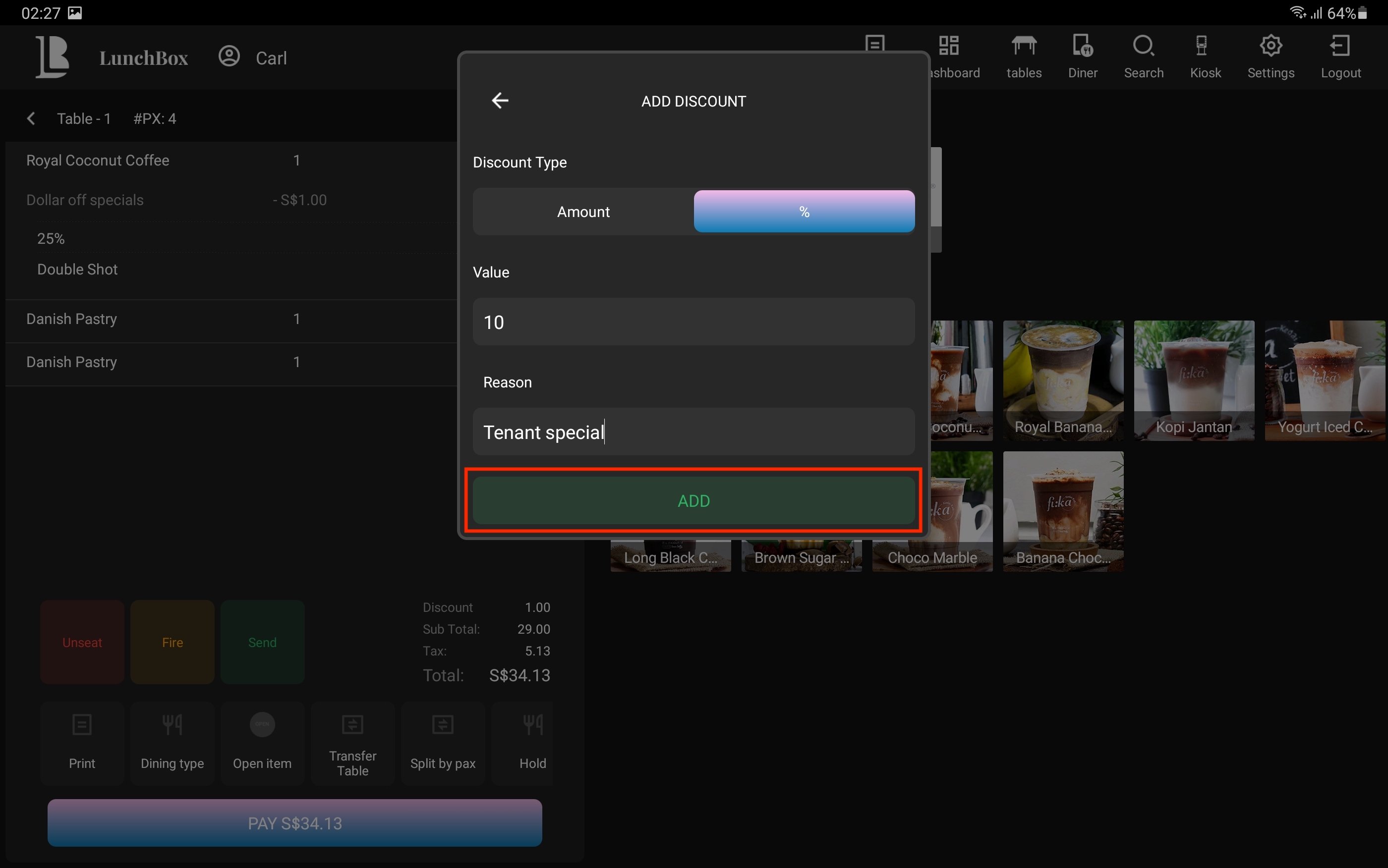Click the Search magnifier icon

tap(1143, 46)
